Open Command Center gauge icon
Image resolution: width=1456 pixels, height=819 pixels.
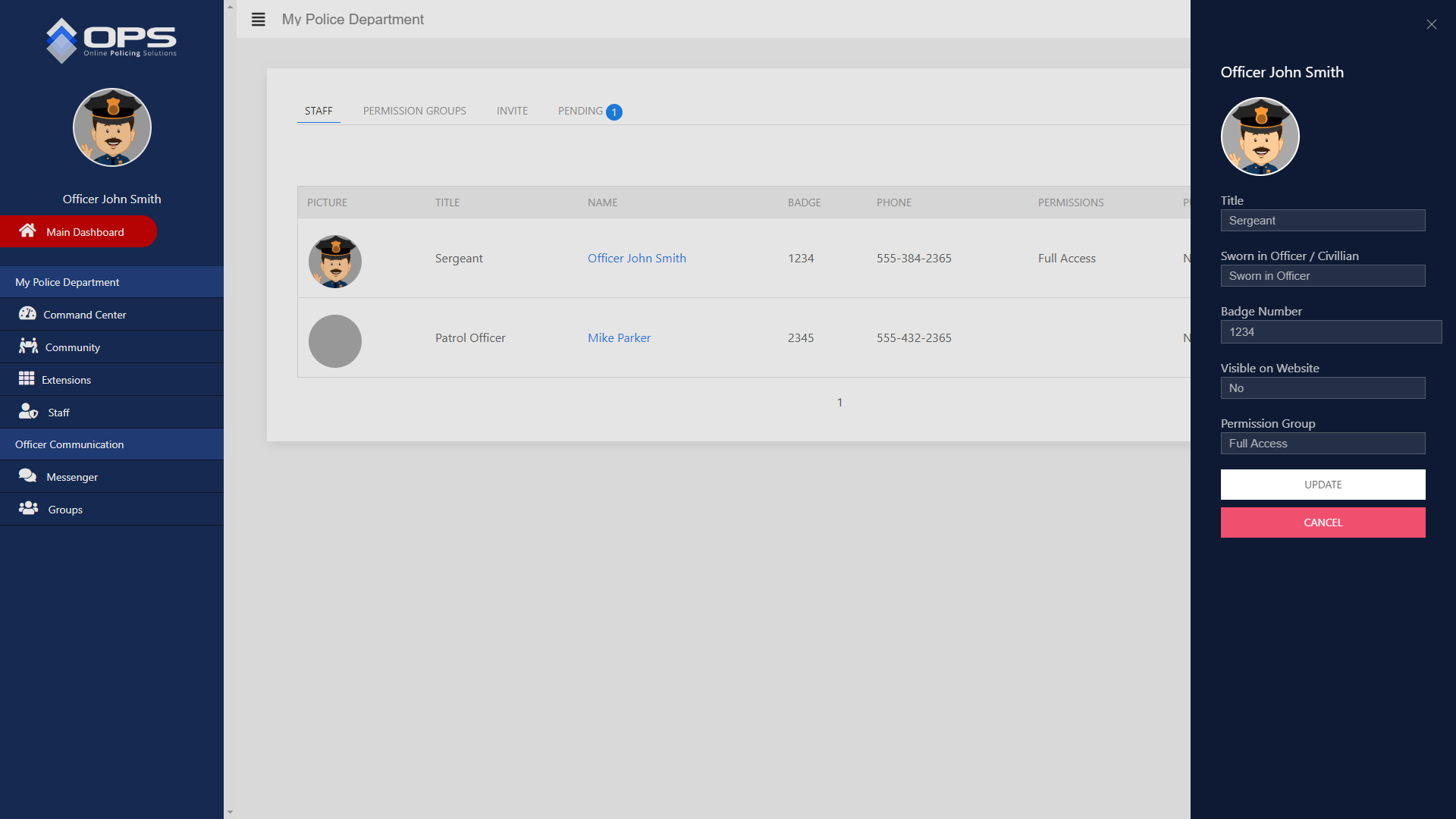pyautogui.click(x=27, y=314)
